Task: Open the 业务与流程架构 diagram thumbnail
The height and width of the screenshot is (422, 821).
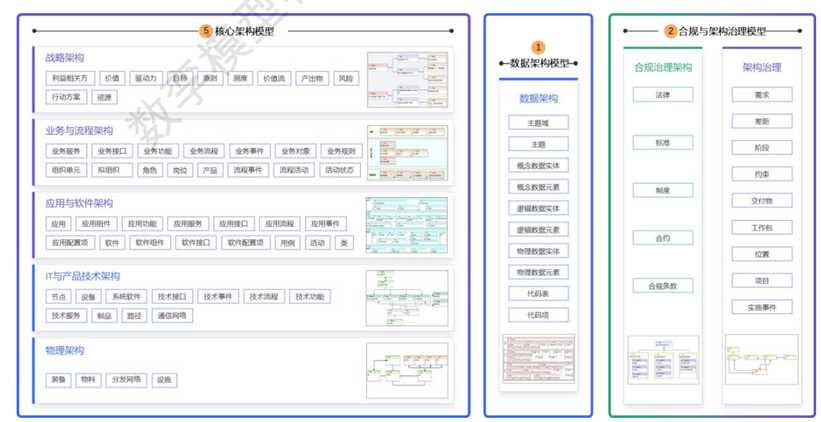Action: (407, 153)
